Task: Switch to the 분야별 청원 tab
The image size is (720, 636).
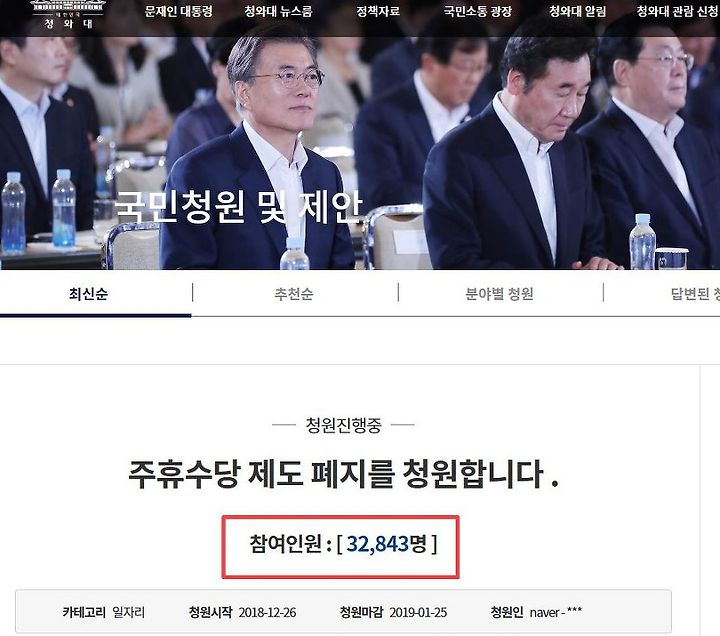Action: point(499,293)
